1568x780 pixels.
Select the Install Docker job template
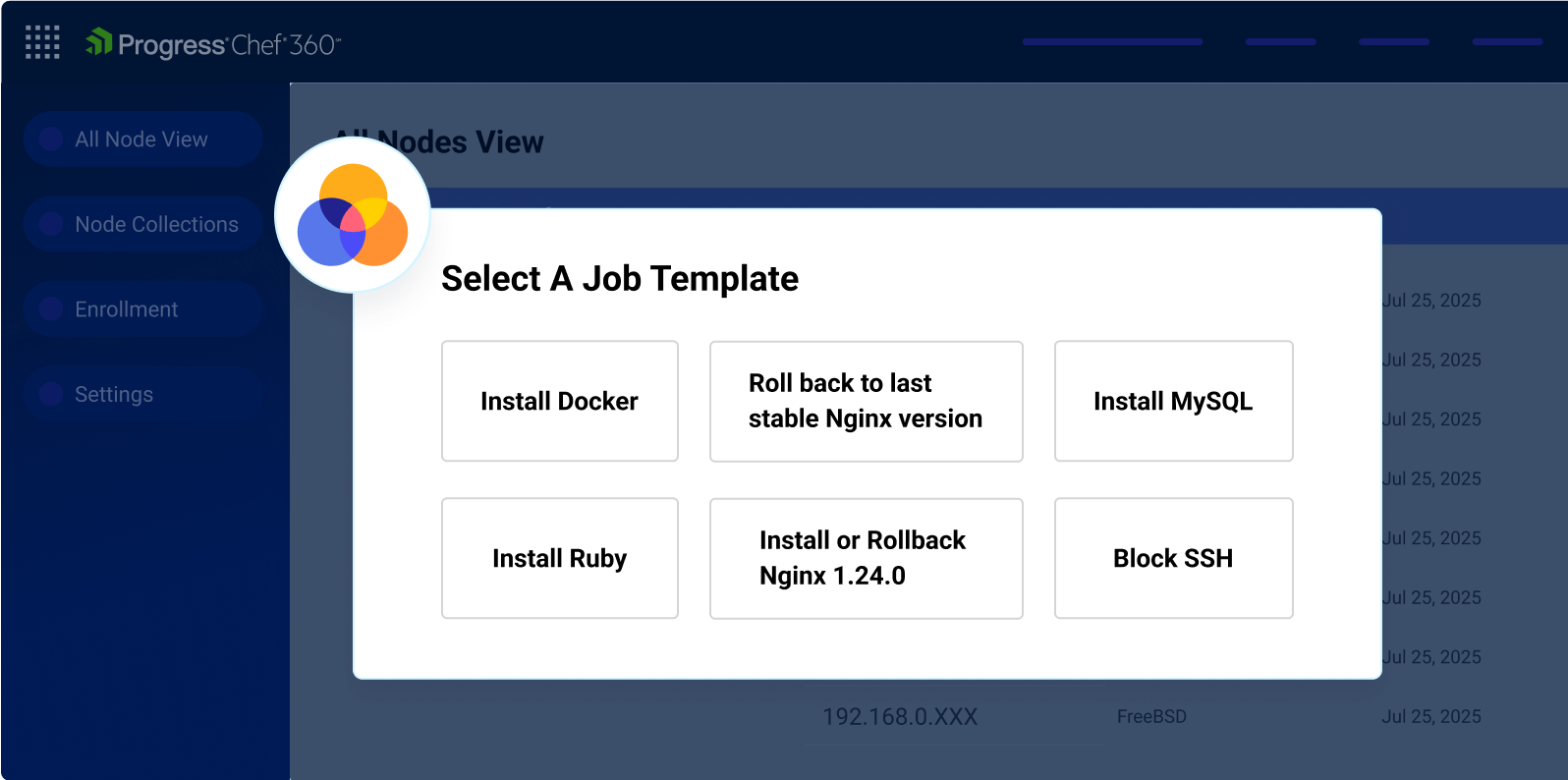pyautogui.click(x=560, y=401)
